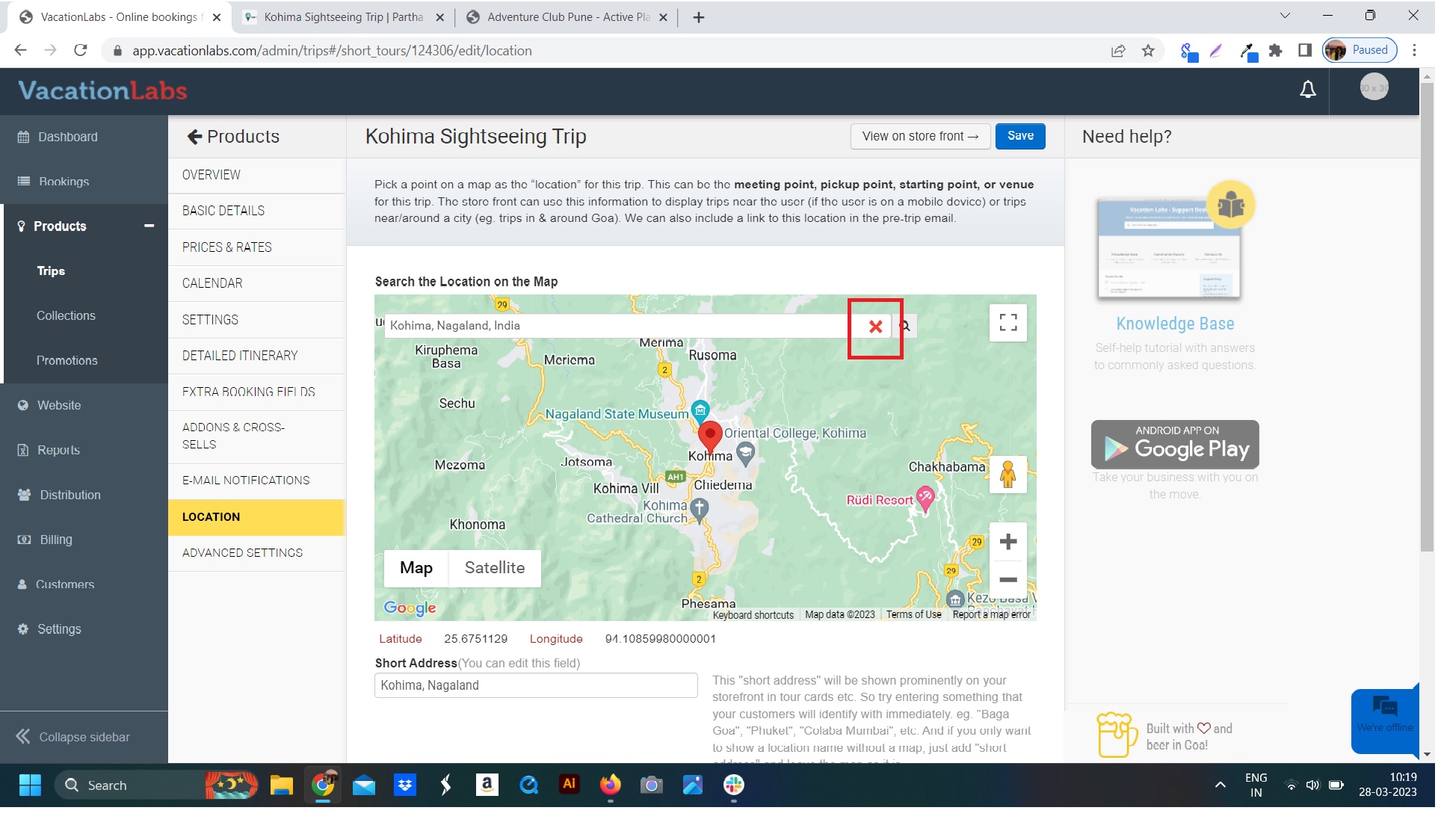
Task: Click the map search magnifier icon
Action: 906,327
